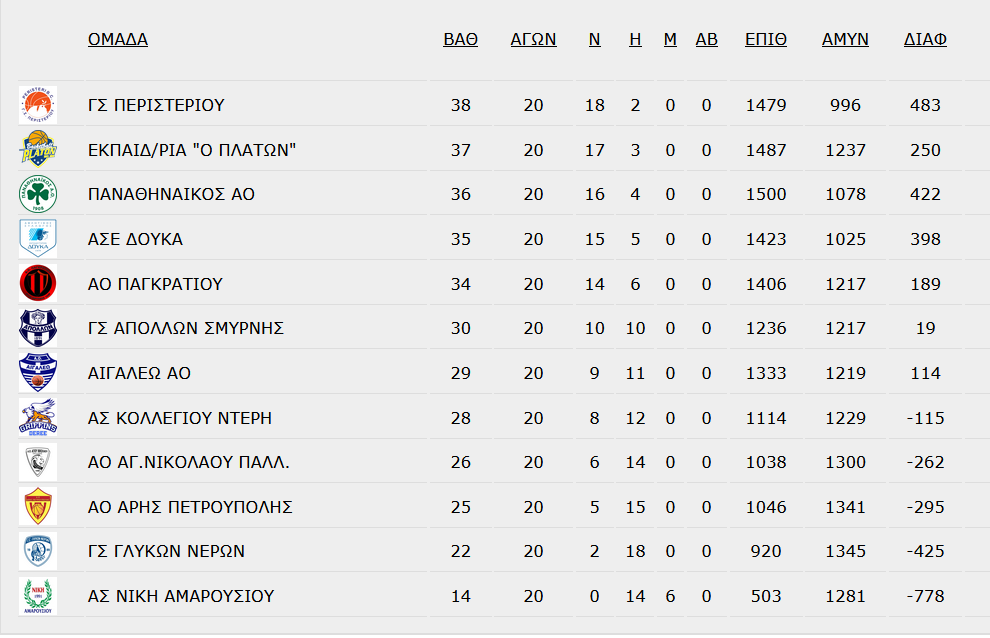Sort standings by ΒΑΘ points header
990x638 pixels.
point(461,39)
